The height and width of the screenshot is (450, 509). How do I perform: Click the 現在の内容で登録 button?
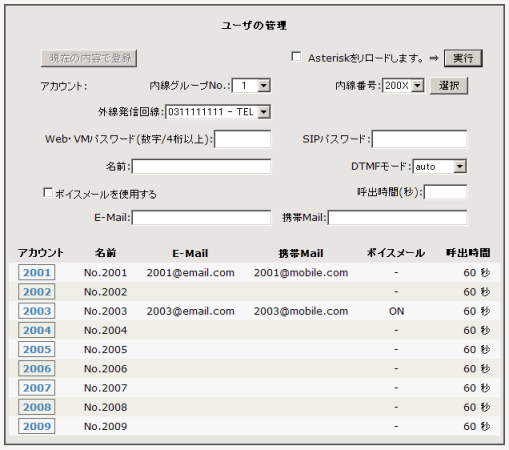tap(89, 58)
